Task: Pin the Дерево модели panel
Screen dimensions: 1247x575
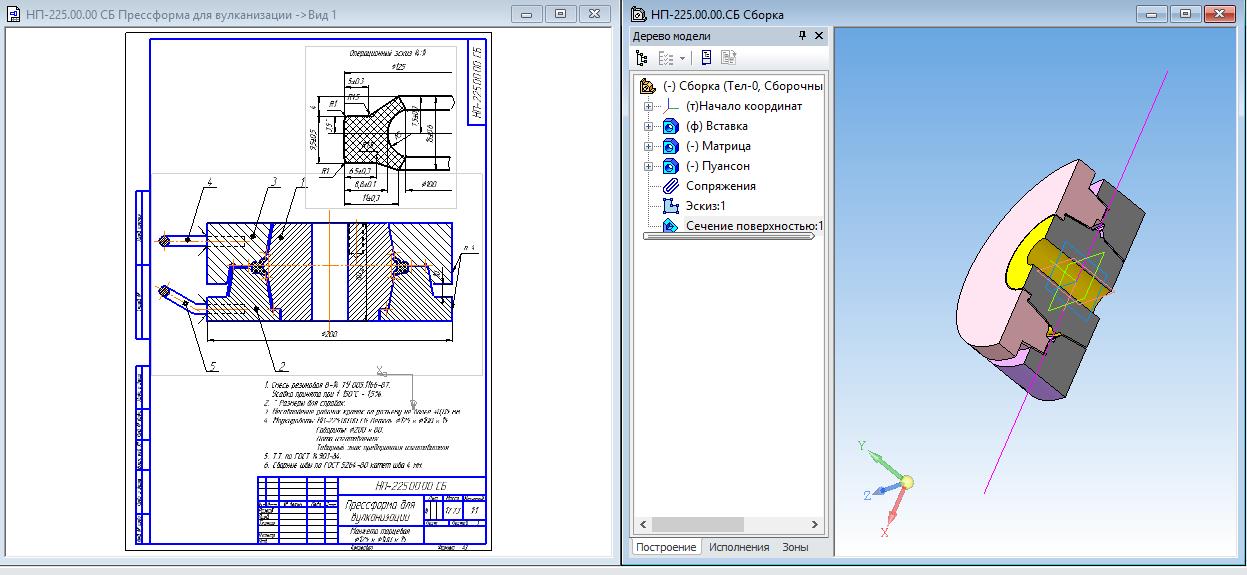Action: coord(802,35)
